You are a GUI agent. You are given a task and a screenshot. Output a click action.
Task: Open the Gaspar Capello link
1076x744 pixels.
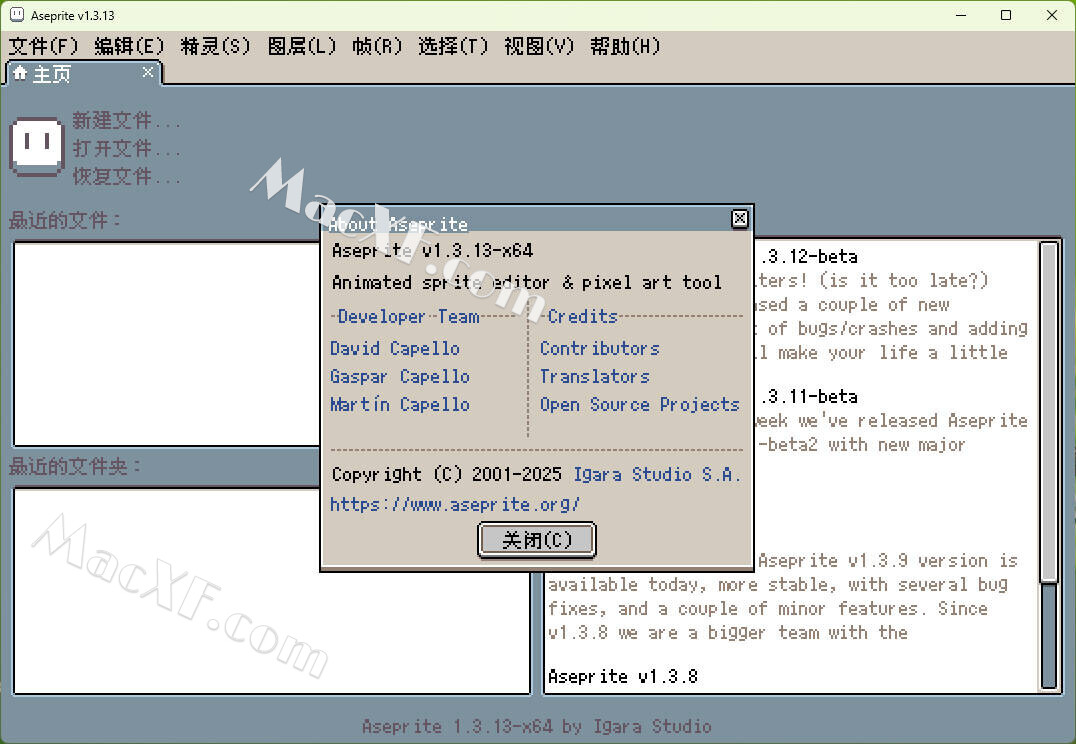[400, 377]
